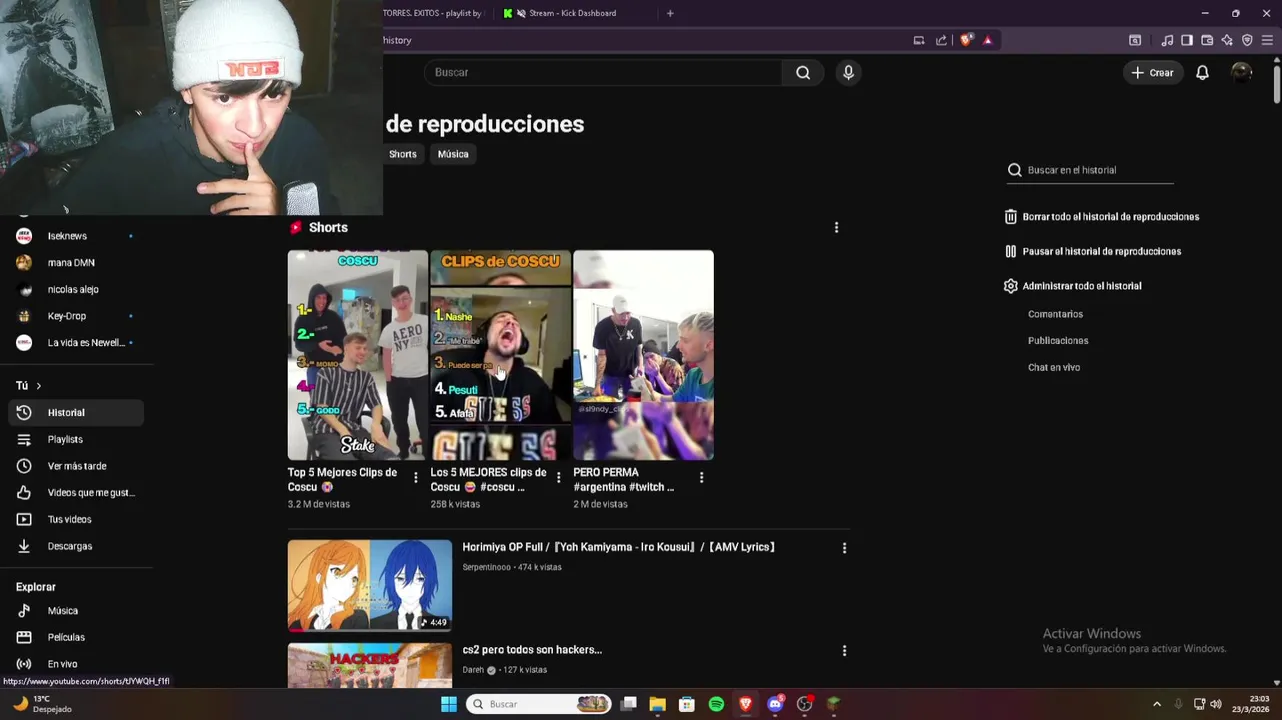Play the Horimiya OP Full video thumbnail
This screenshot has width=1282, height=720.
click(x=370, y=586)
